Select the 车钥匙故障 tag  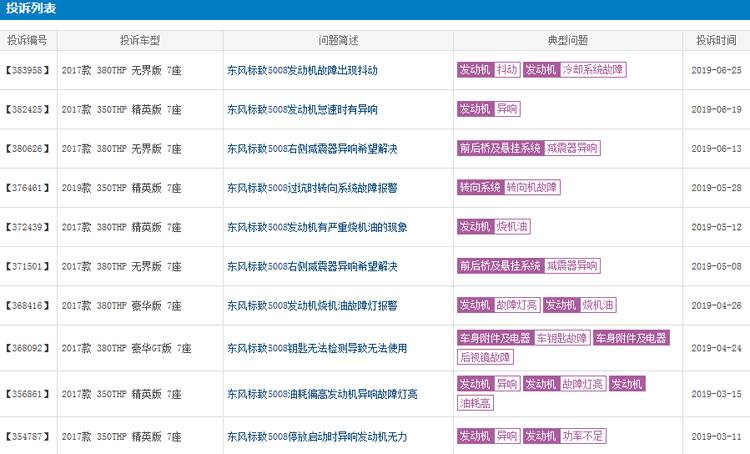coord(562,338)
